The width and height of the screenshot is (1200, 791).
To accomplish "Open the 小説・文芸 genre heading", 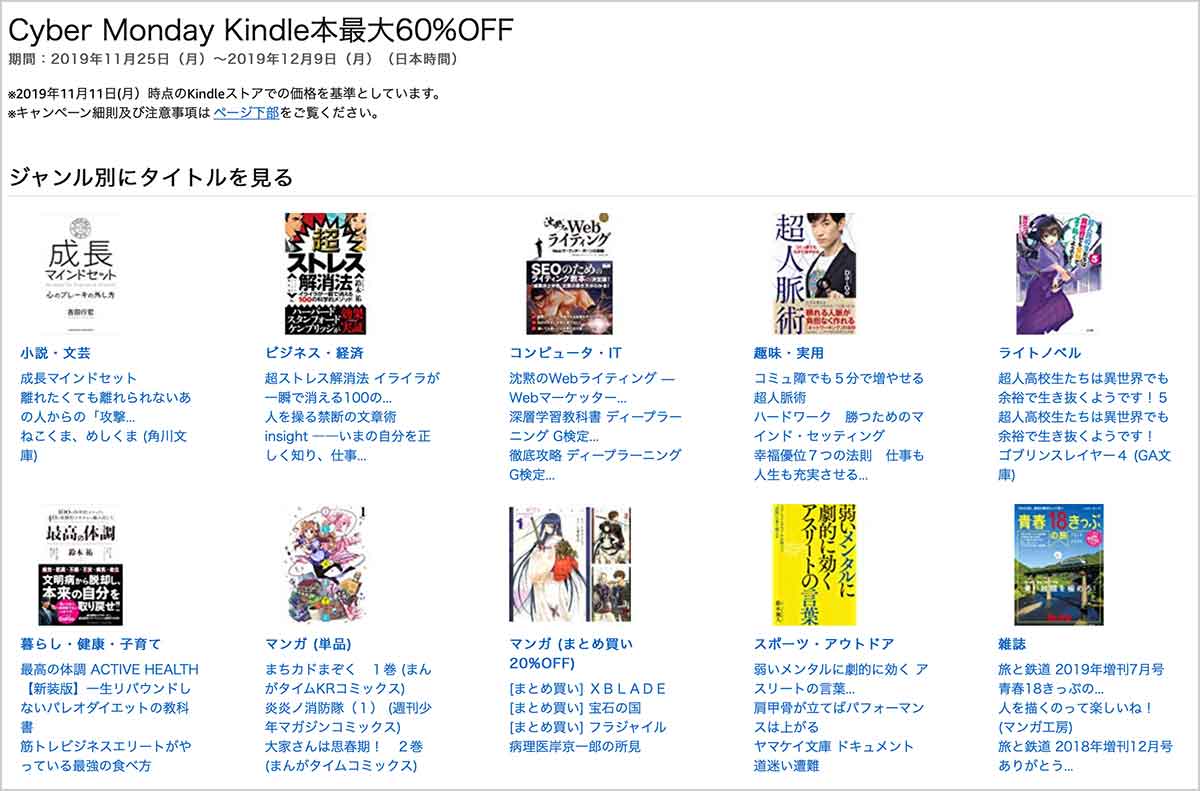I will pos(56,353).
